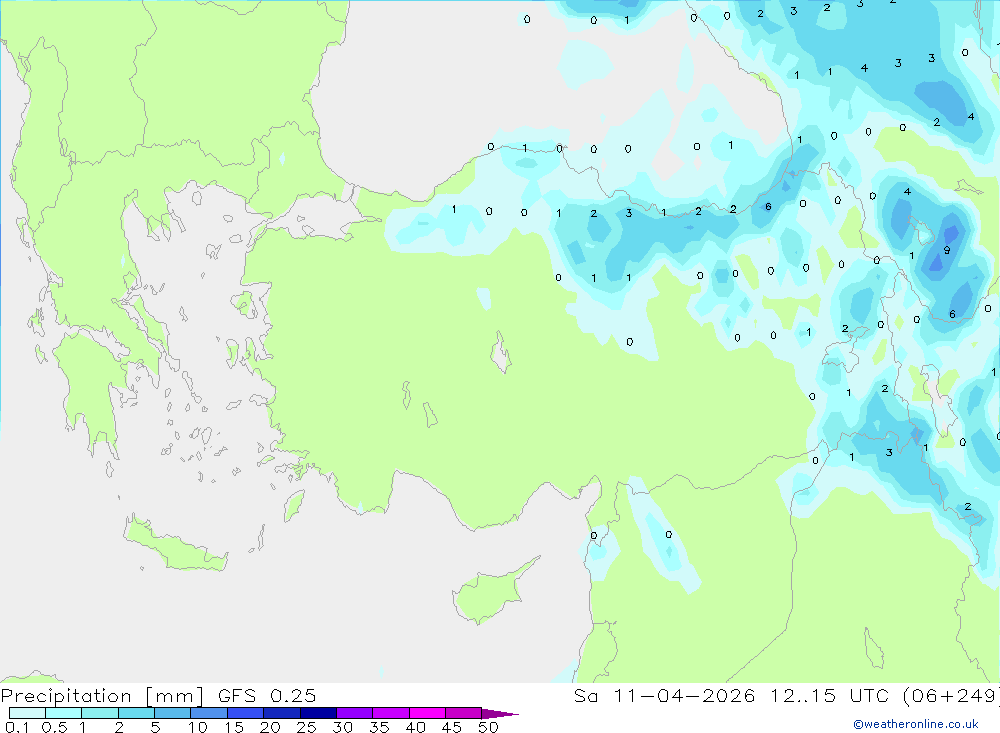1000x733 pixels.
Task: Select the 15–20 mm legend swatch
Action: click(246, 713)
